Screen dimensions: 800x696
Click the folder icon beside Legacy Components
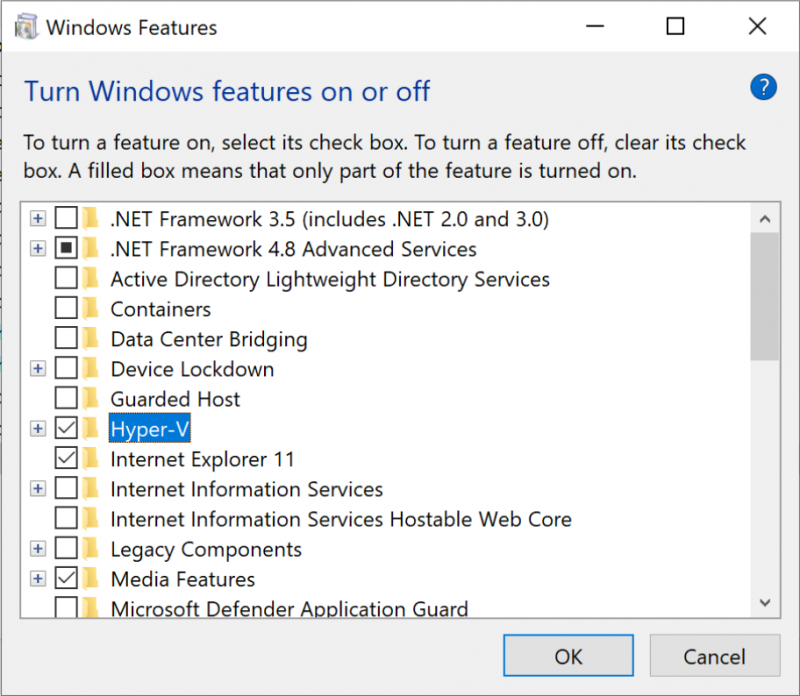92,549
